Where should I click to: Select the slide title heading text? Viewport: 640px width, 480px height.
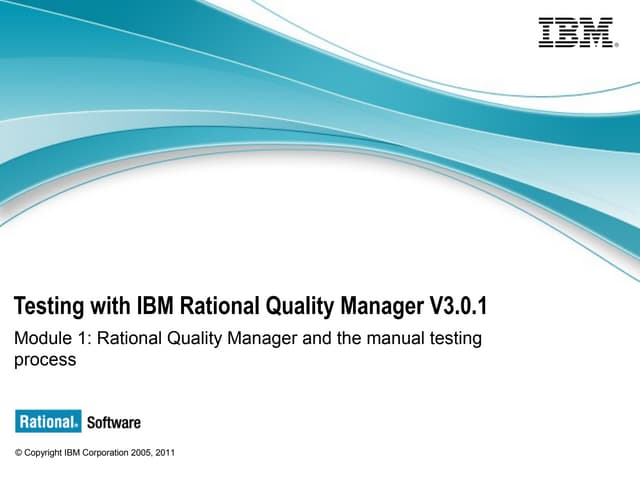[240, 305]
